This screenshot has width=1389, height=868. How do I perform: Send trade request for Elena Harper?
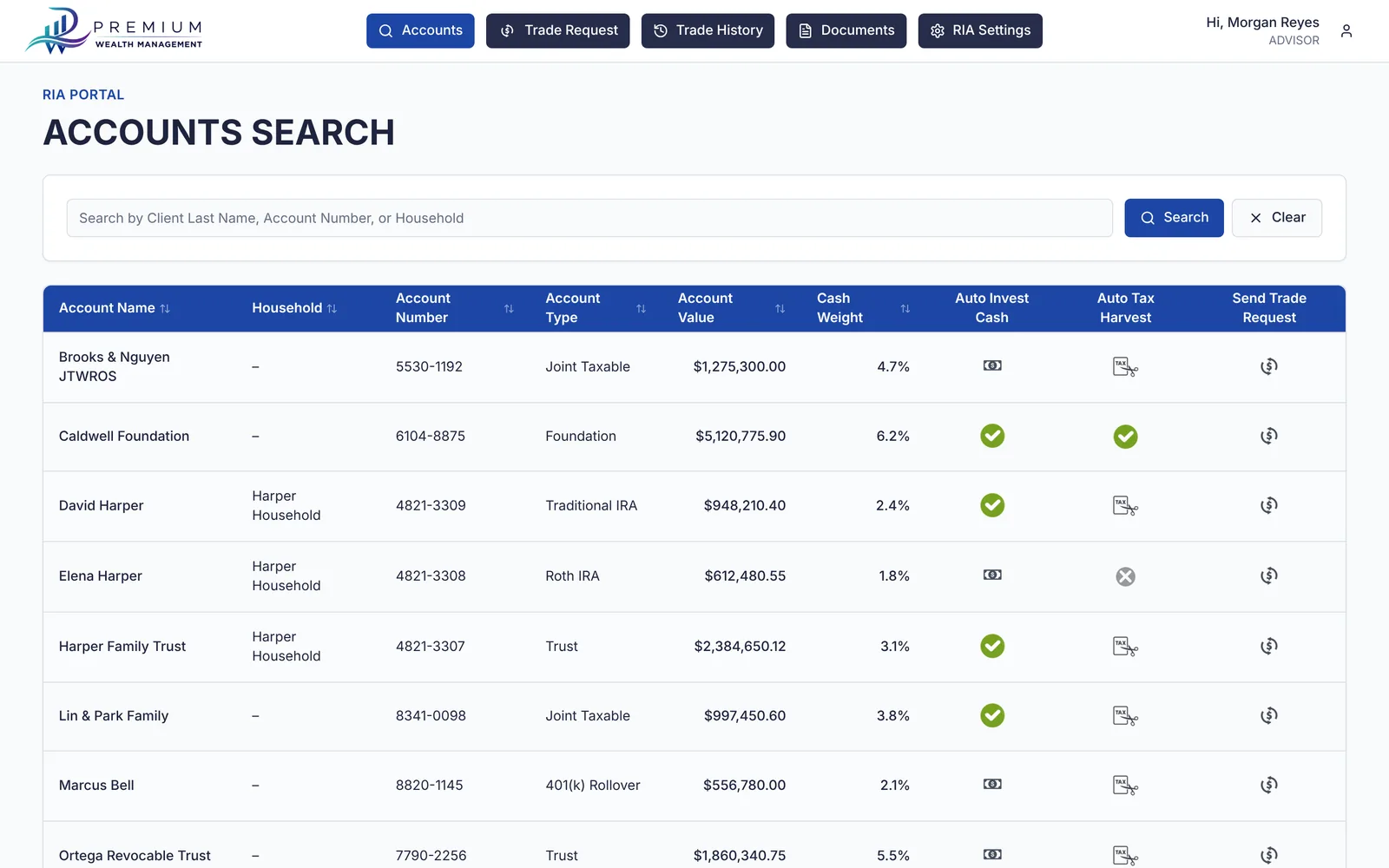tap(1269, 575)
